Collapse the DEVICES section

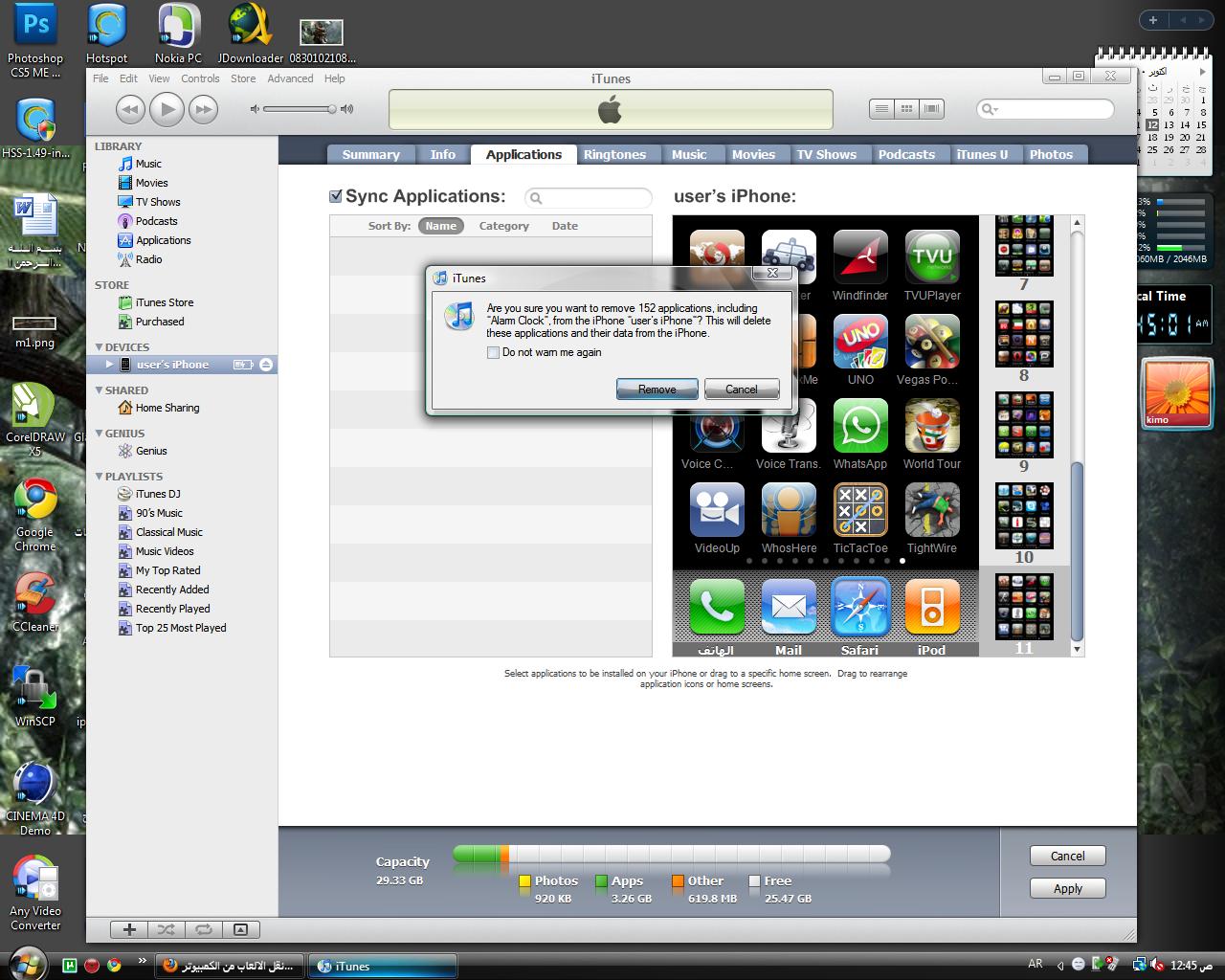coord(99,347)
